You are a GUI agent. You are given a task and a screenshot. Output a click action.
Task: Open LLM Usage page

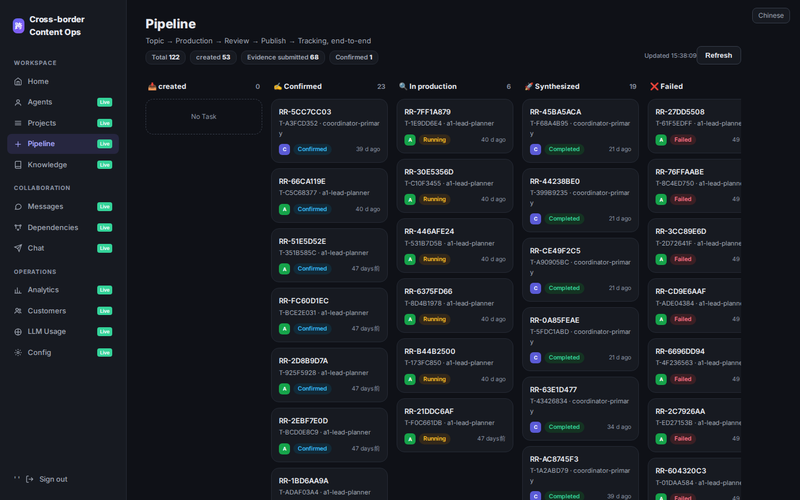[x=63, y=332]
